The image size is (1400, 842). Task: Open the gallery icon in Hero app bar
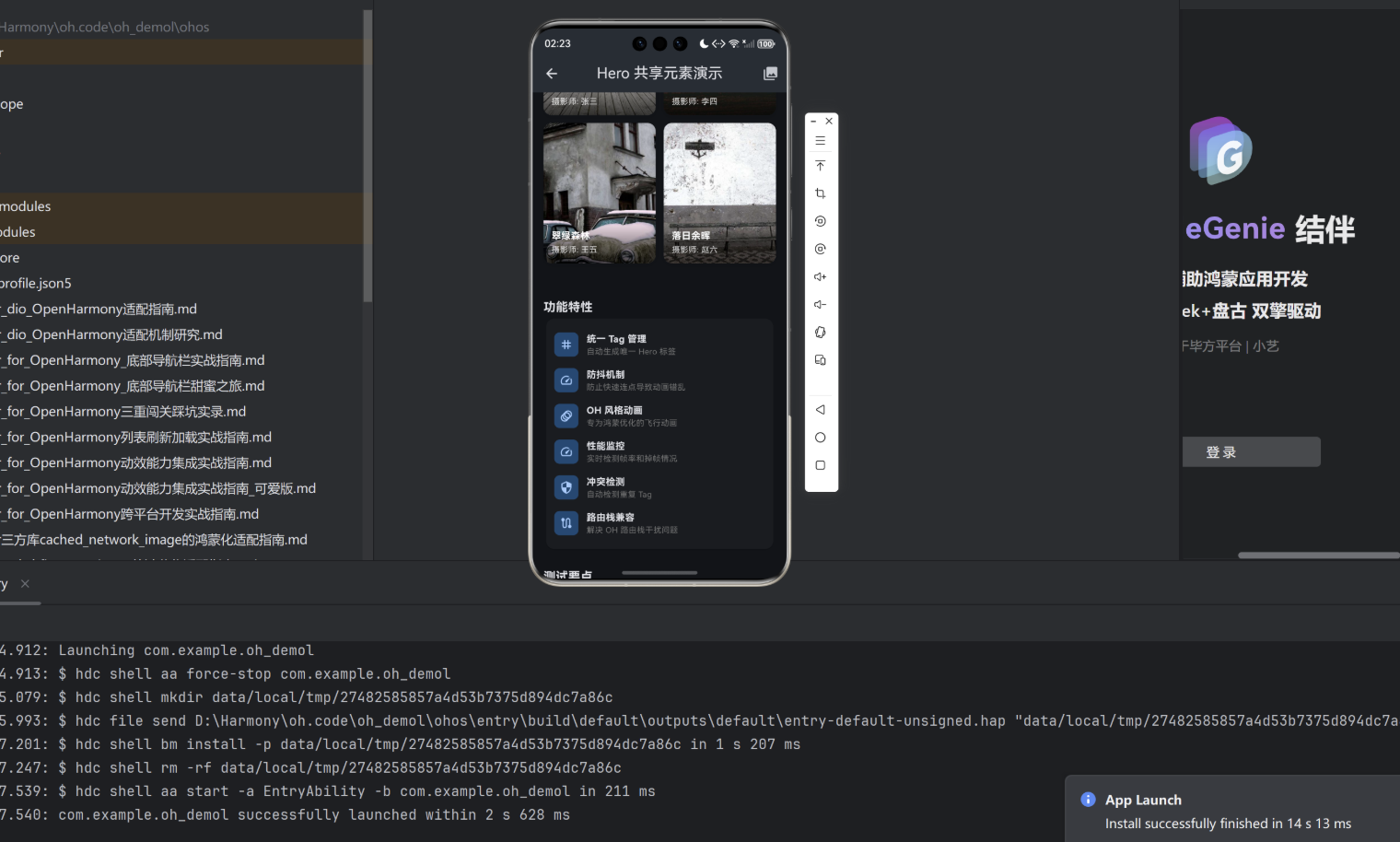pyautogui.click(x=770, y=74)
